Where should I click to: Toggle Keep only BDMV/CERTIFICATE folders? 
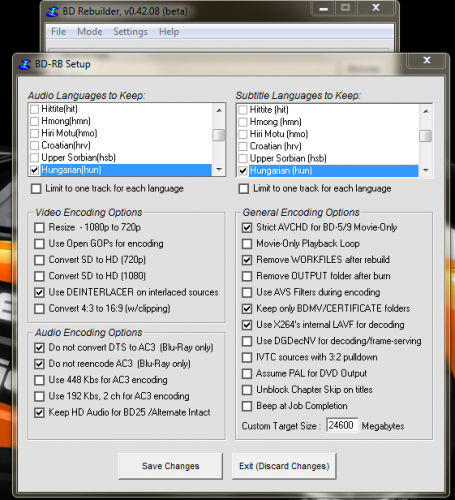point(247,309)
